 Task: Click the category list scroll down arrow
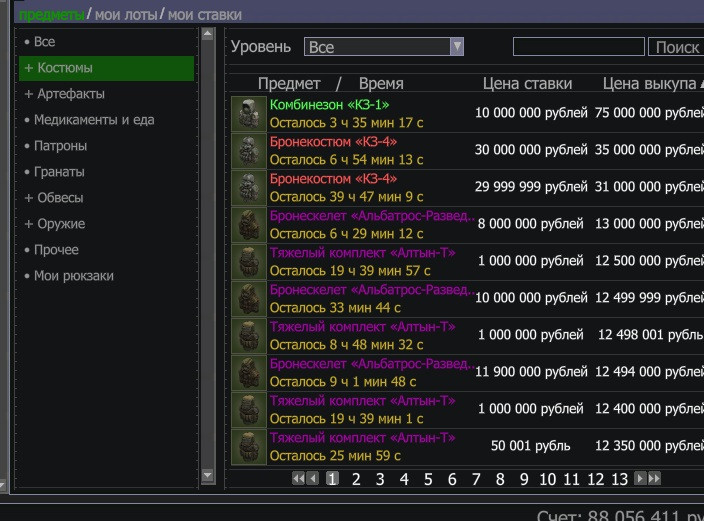tap(207, 475)
